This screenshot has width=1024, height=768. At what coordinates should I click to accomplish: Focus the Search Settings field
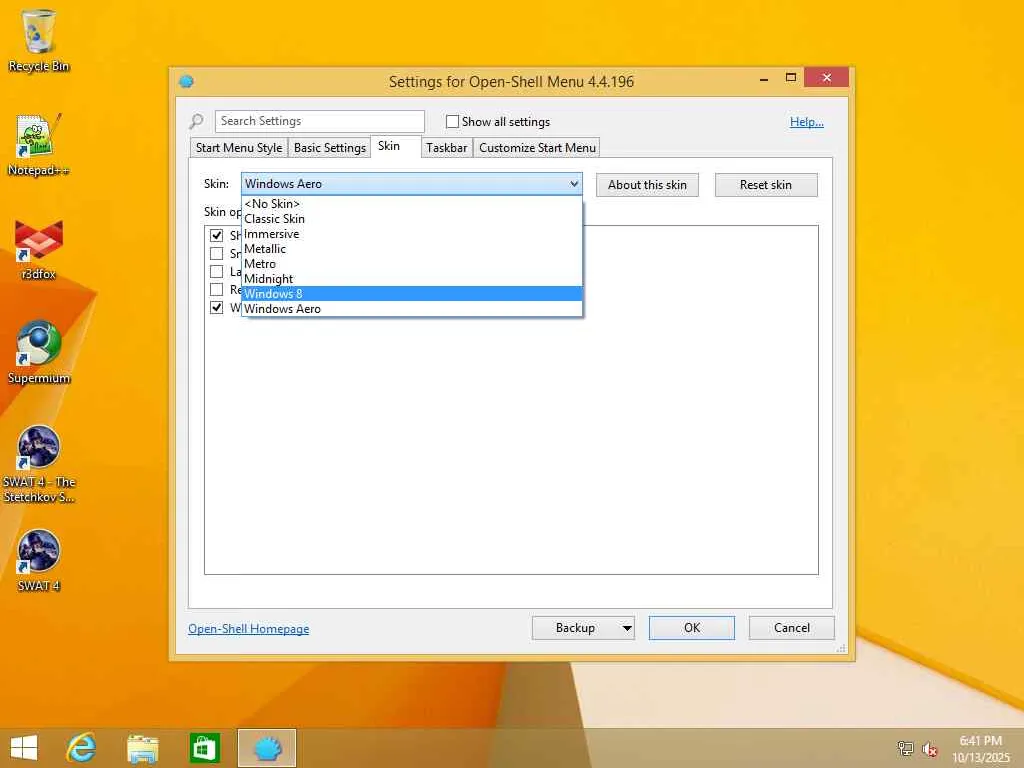pos(319,121)
